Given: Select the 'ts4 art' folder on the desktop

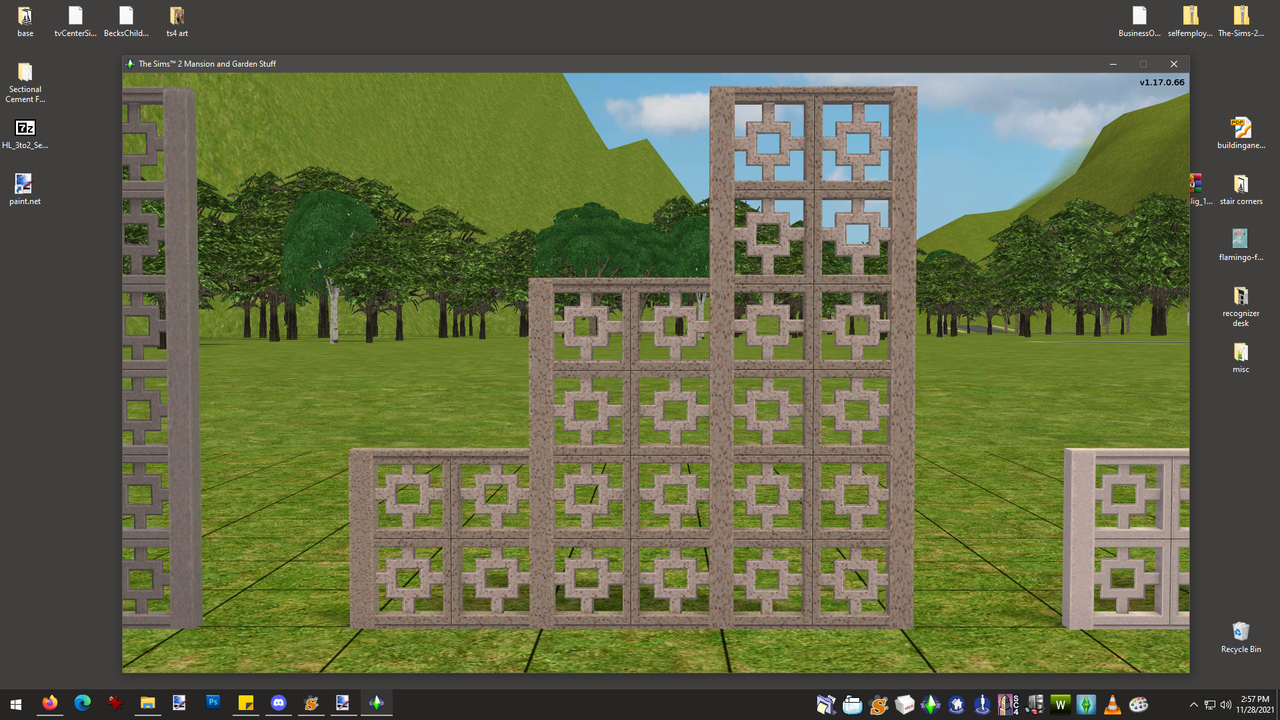Looking at the screenshot, I should pos(177,22).
